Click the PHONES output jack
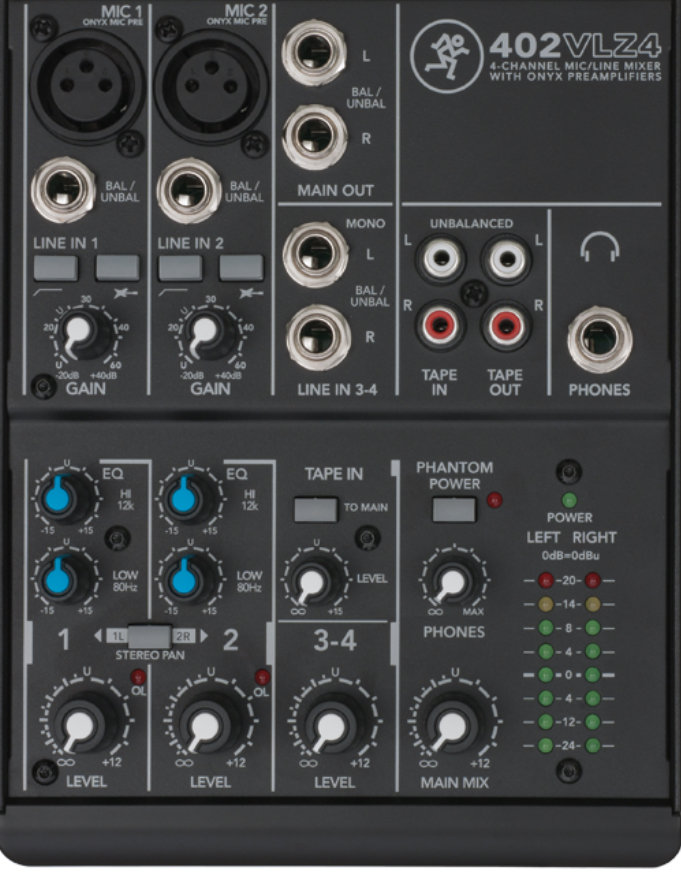 [599, 339]
